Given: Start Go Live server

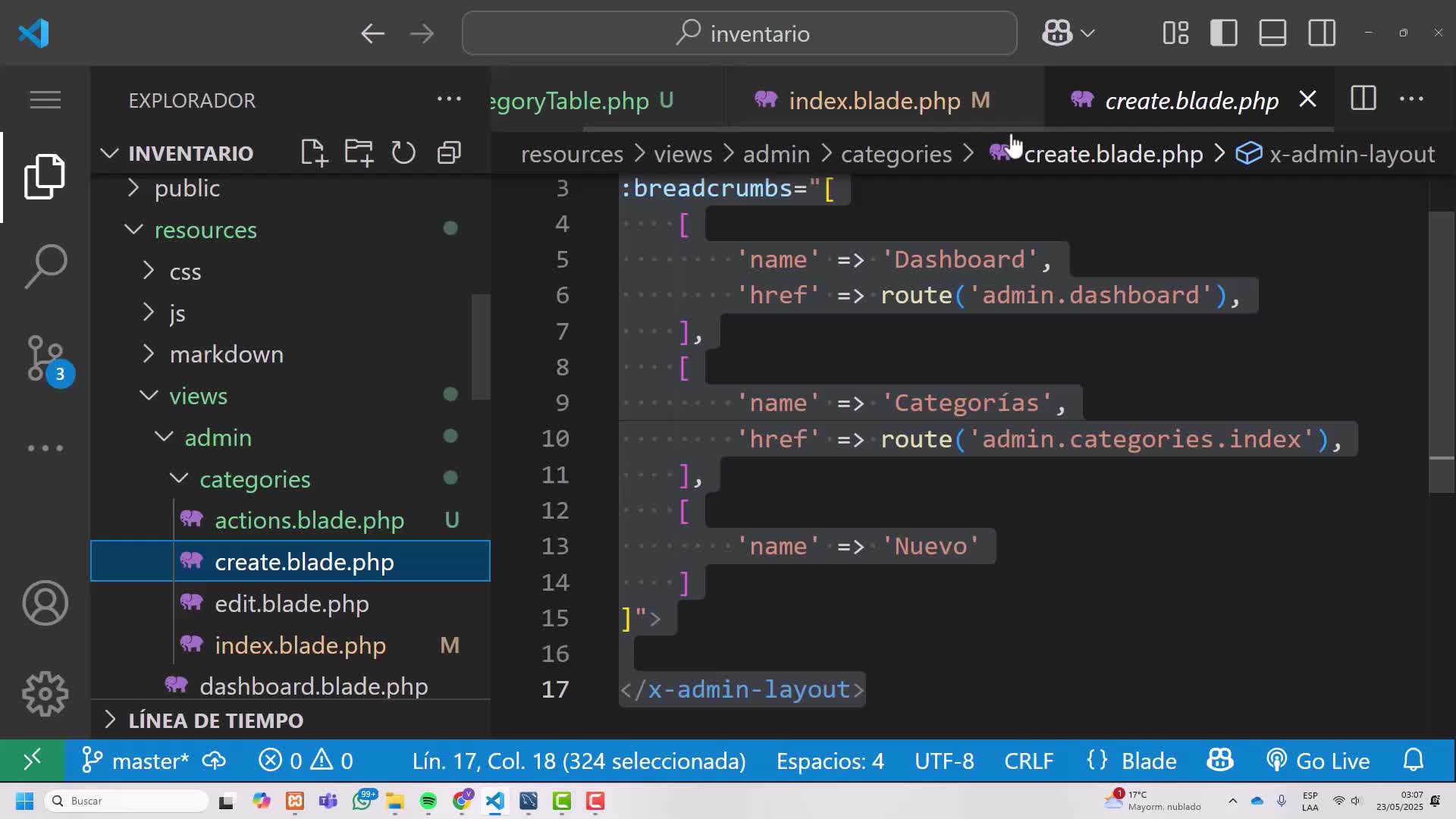Looking at the screenshot, I should coord(1318,761).
